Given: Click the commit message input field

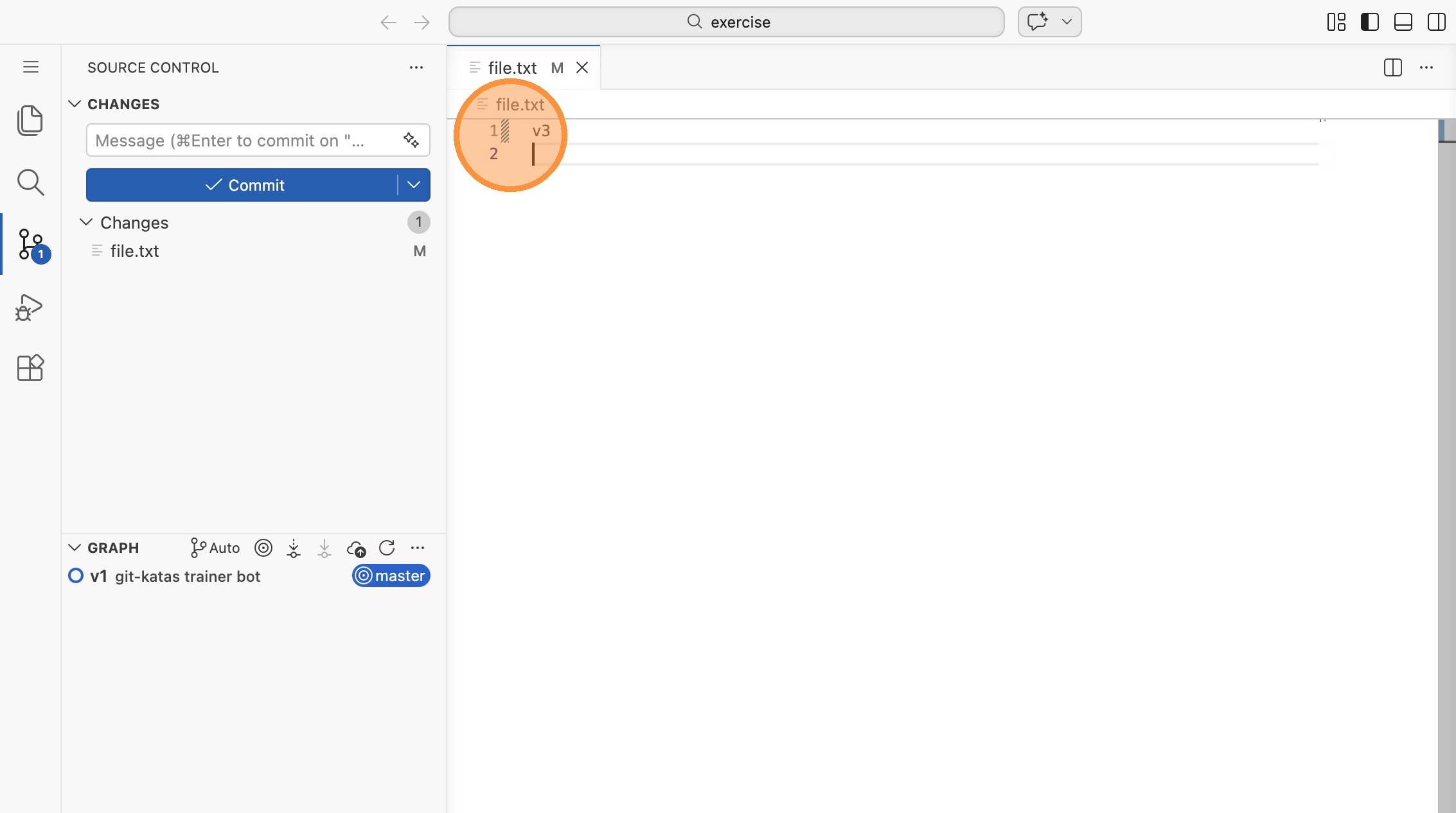Looking at the screenshot, I should 244,140.
